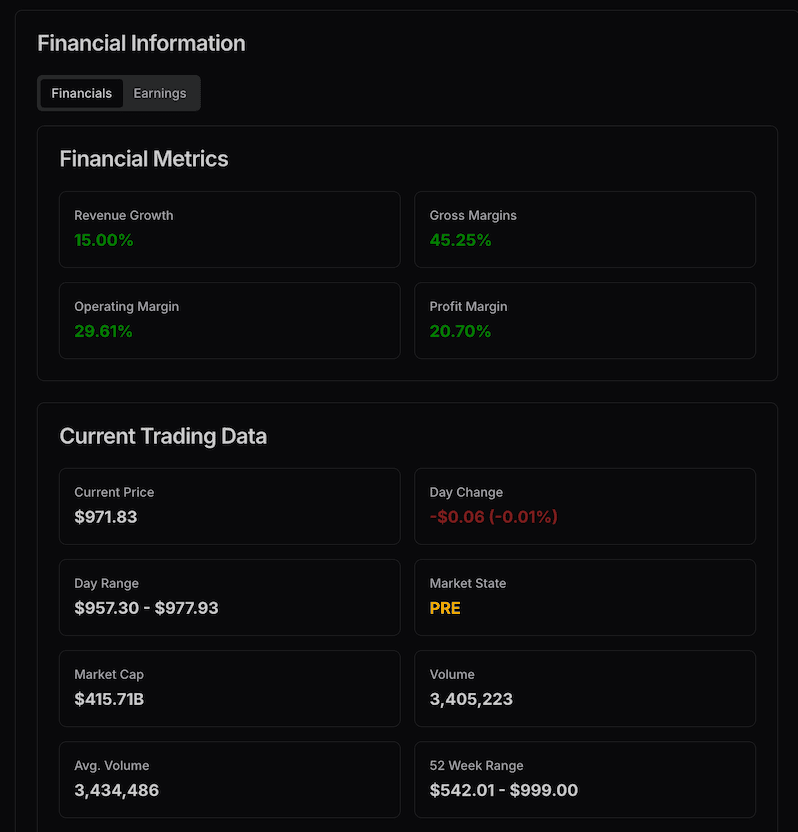
Task: Open the 52 Week Range card
Action: pyautogui.click(x=585, y=779)
